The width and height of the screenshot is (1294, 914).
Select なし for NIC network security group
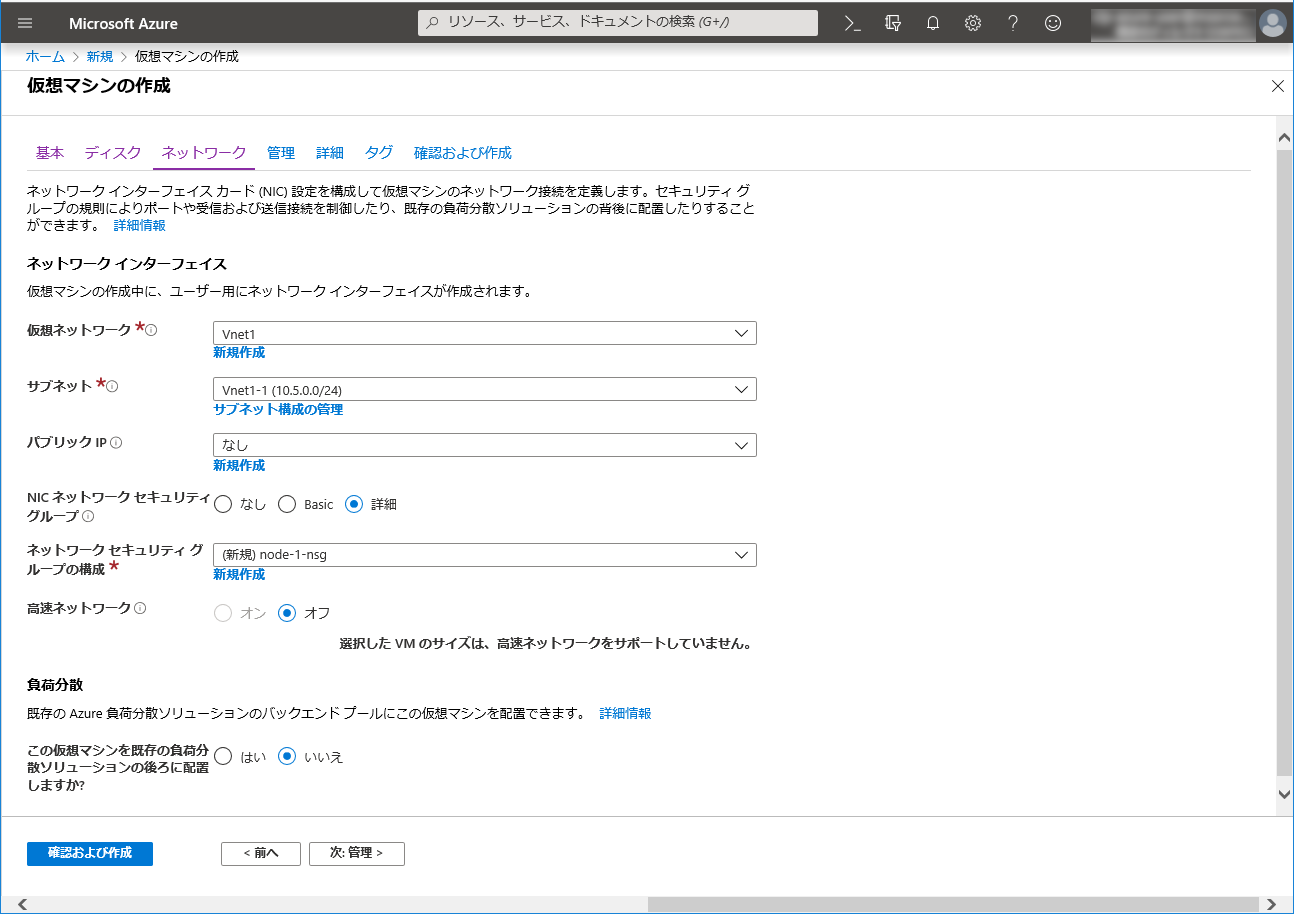pyautogui.click(x=223, y=504)
